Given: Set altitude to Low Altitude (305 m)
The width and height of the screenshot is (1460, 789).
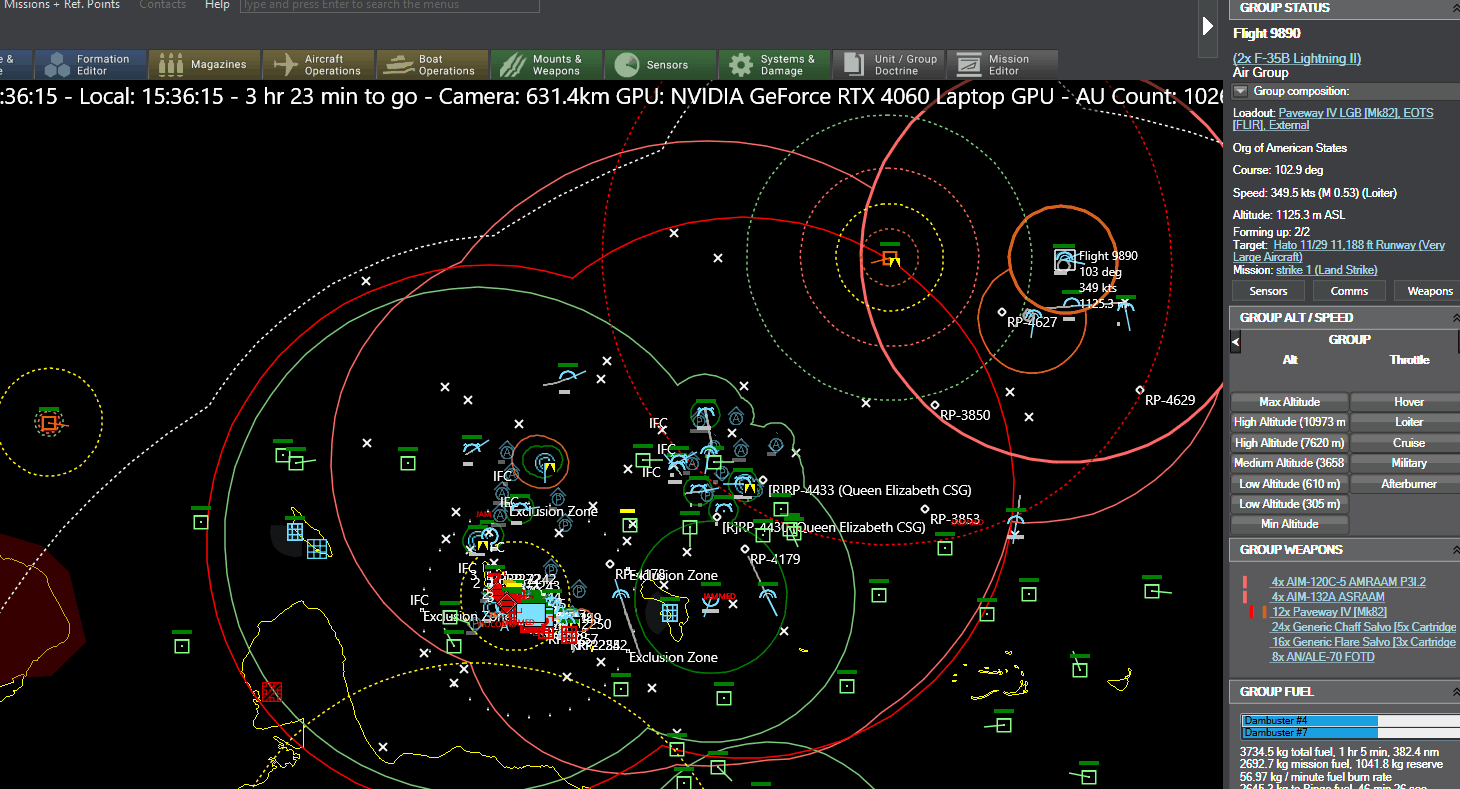Looking at the screenshot, I should [1289, 504].
